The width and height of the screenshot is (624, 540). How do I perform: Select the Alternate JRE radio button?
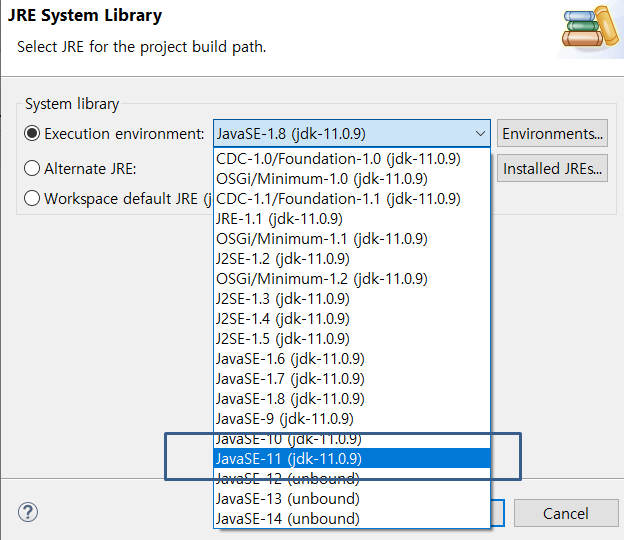pyautogui.click(x=32, y=168)
